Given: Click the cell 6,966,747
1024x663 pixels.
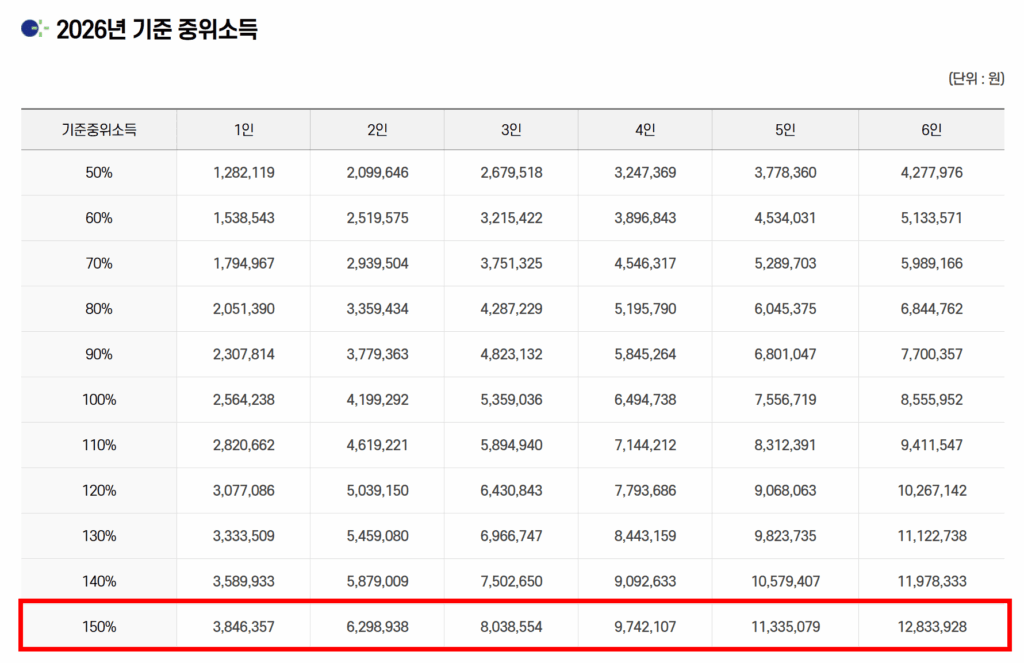Looking at the screenshot, I should pyautogui.click(x=511, y=536).
